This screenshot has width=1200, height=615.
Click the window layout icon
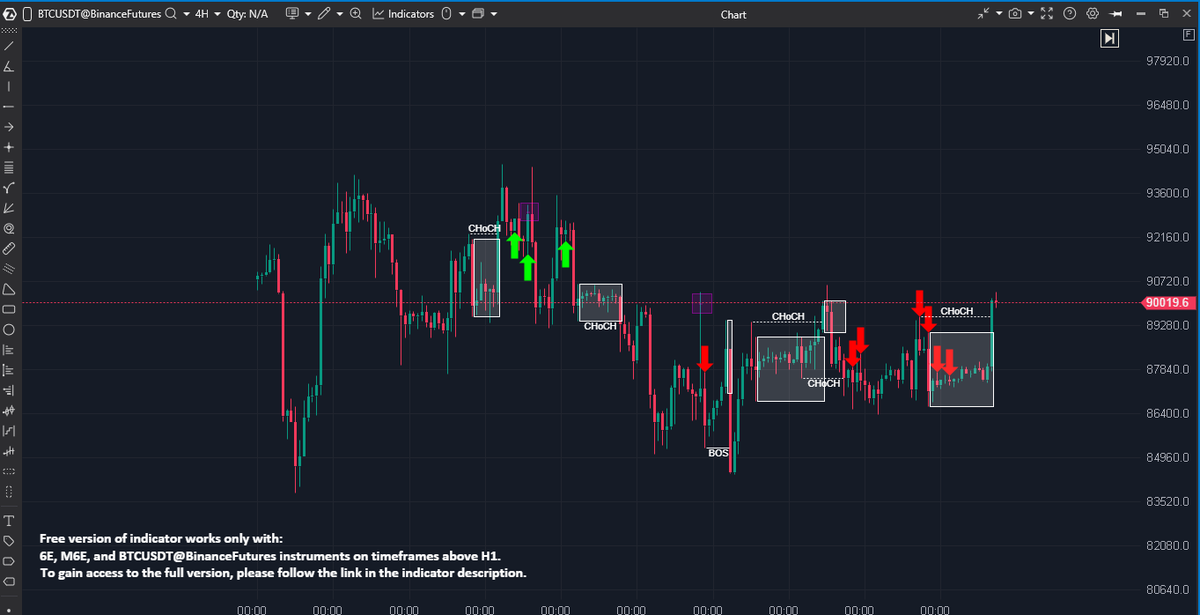477,14
